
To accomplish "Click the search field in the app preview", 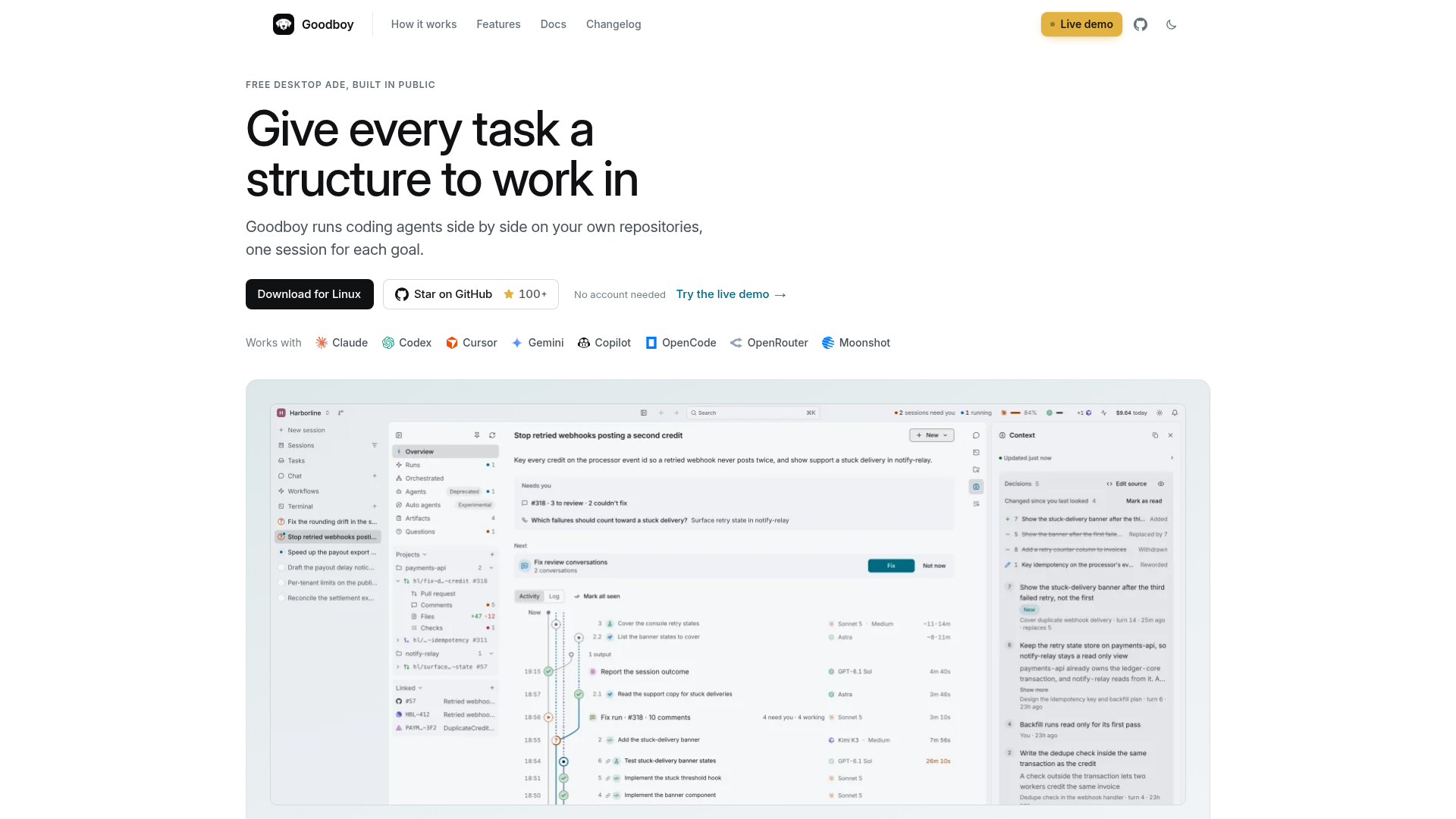I will [752, 413].
